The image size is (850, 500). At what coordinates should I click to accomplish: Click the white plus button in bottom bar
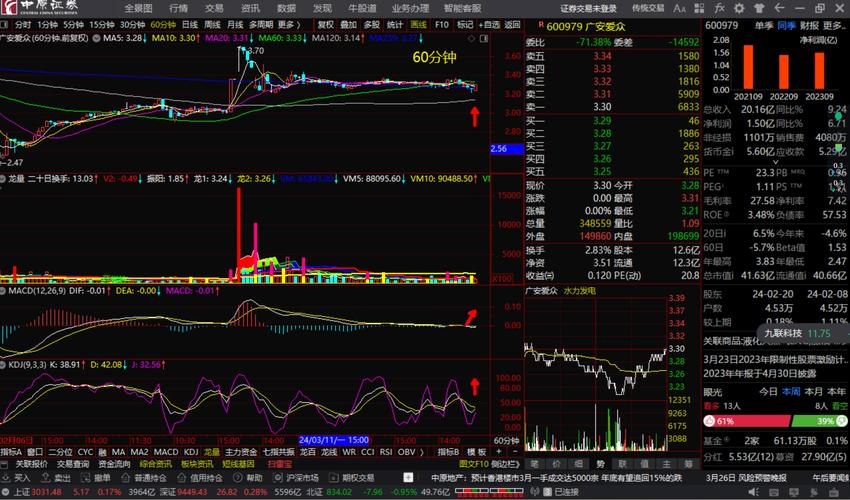(x=408, y=477)
